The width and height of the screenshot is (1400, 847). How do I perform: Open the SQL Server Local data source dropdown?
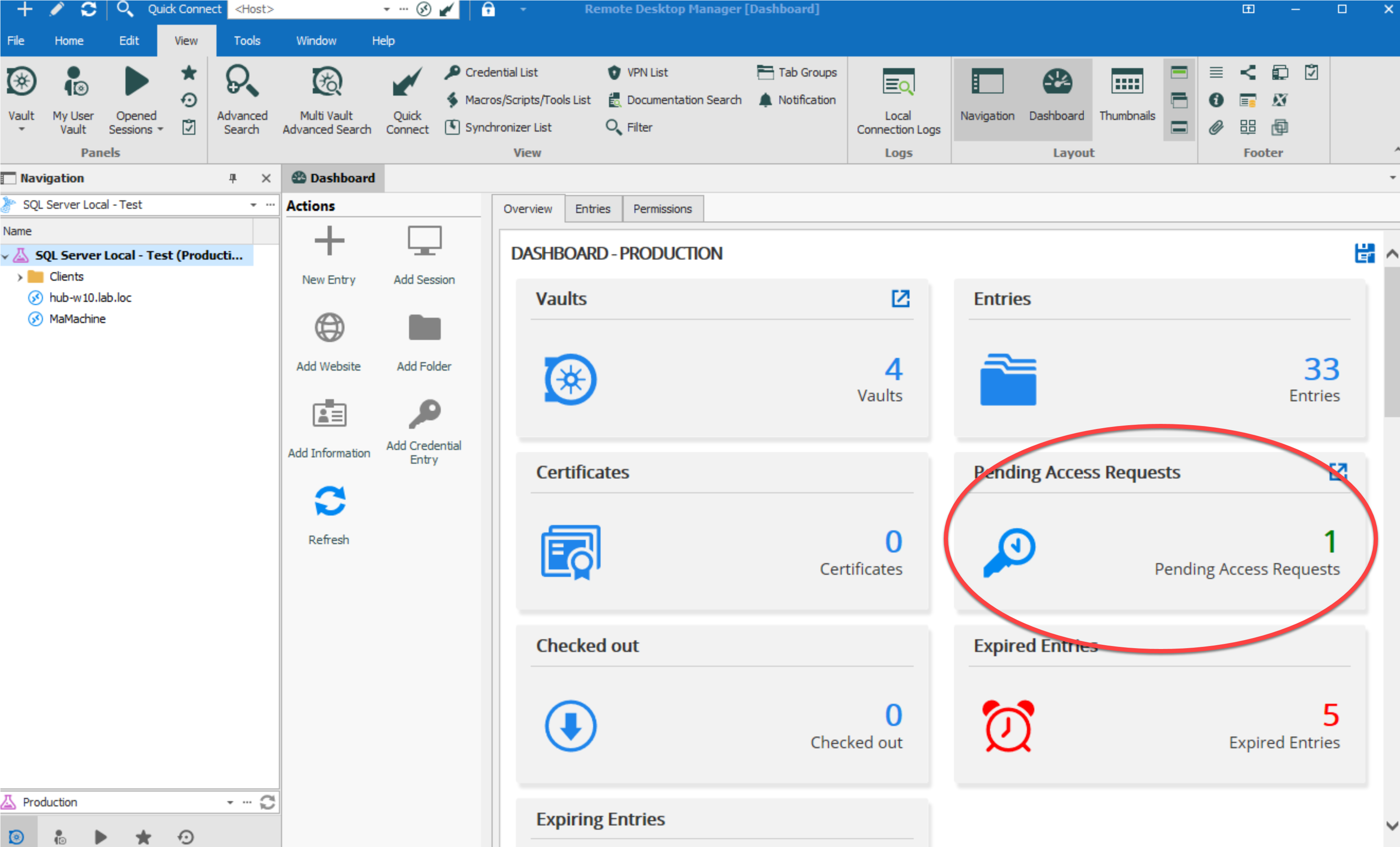(254, 205)
